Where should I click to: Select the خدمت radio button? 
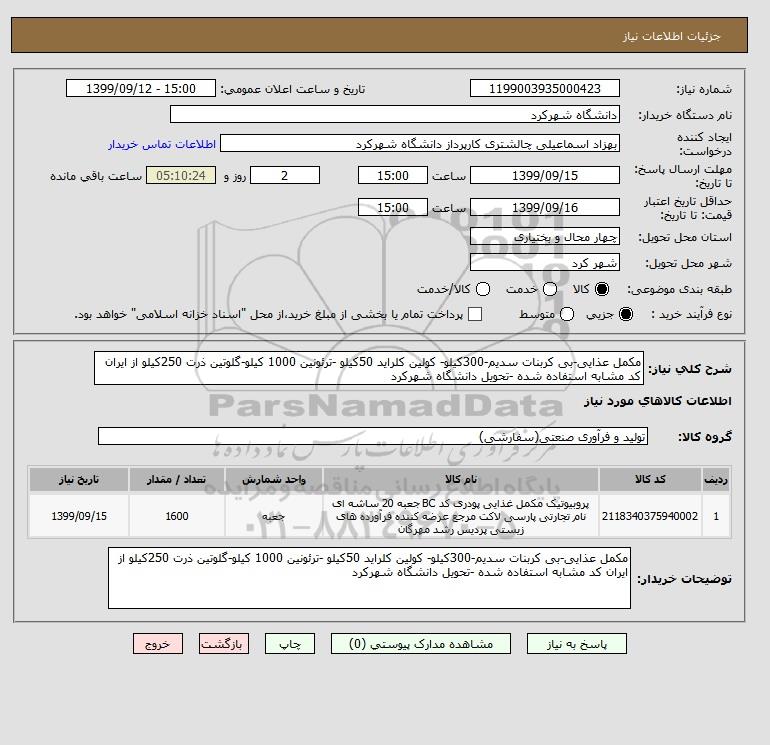coord(550,289)
